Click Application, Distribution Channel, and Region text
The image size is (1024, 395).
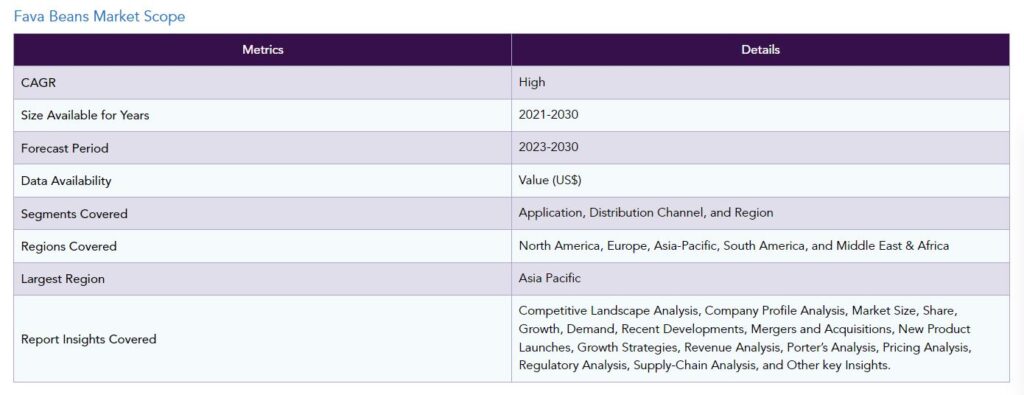click(x=646, y=213)
